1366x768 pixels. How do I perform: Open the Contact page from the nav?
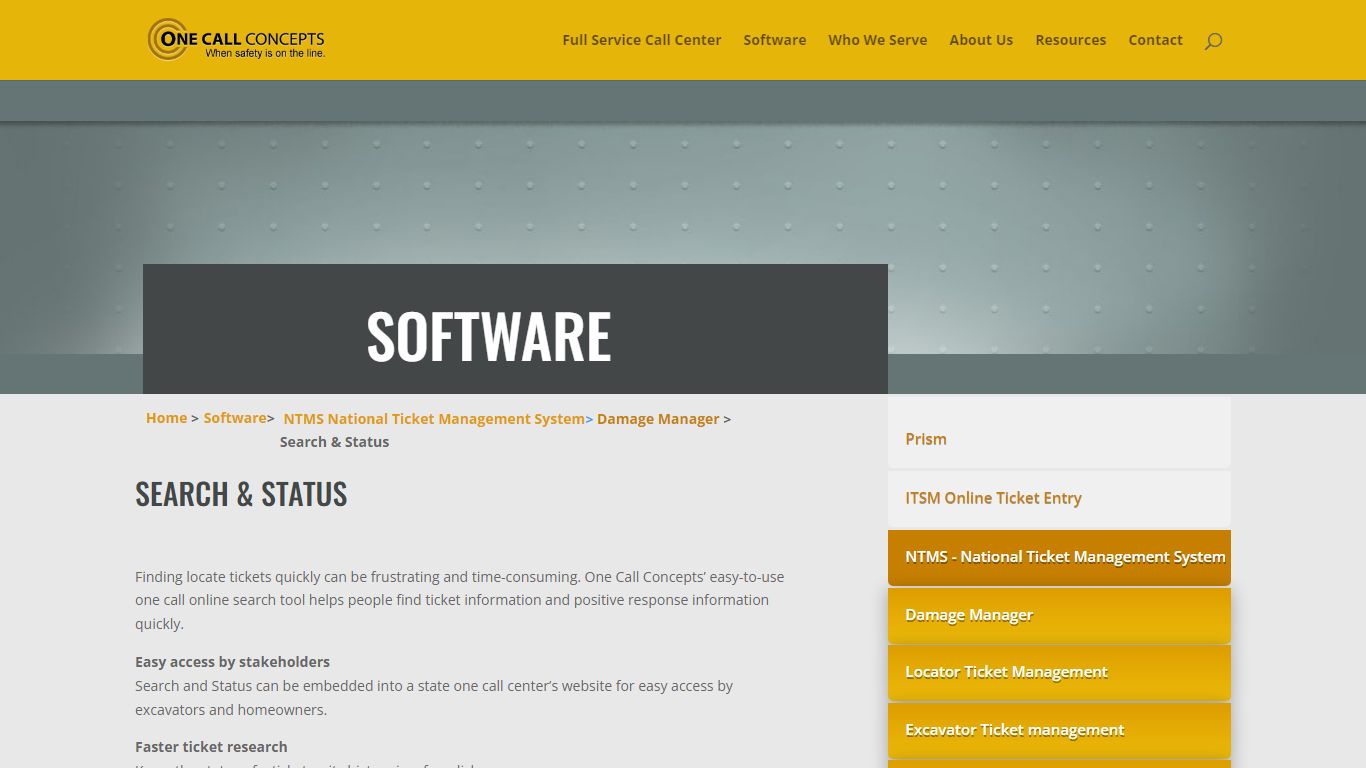click(1155, 40)
